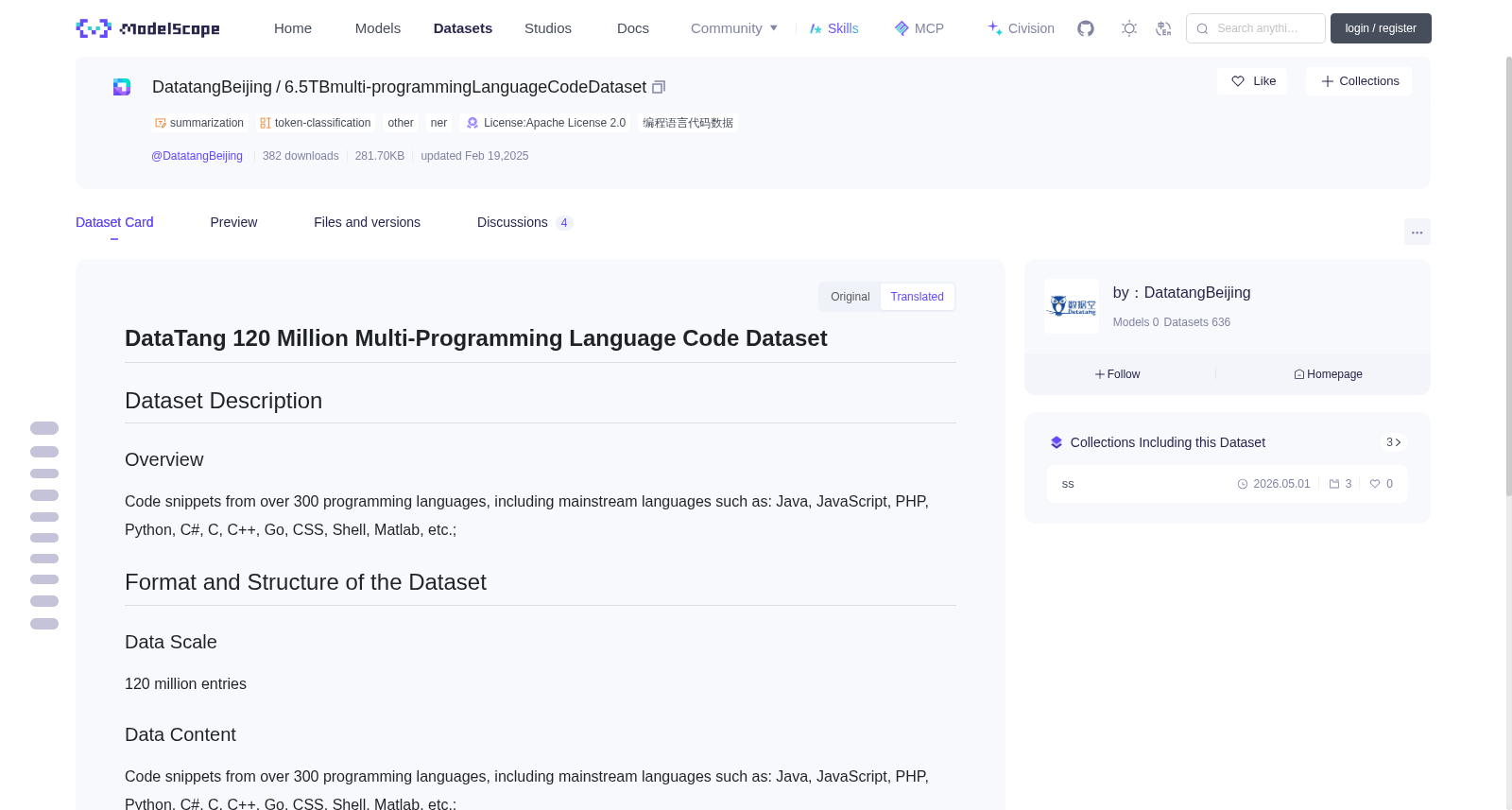Viewport: 1512px width, 810px height.
Task: Open the ss collection card
Action: [1227, 484]
